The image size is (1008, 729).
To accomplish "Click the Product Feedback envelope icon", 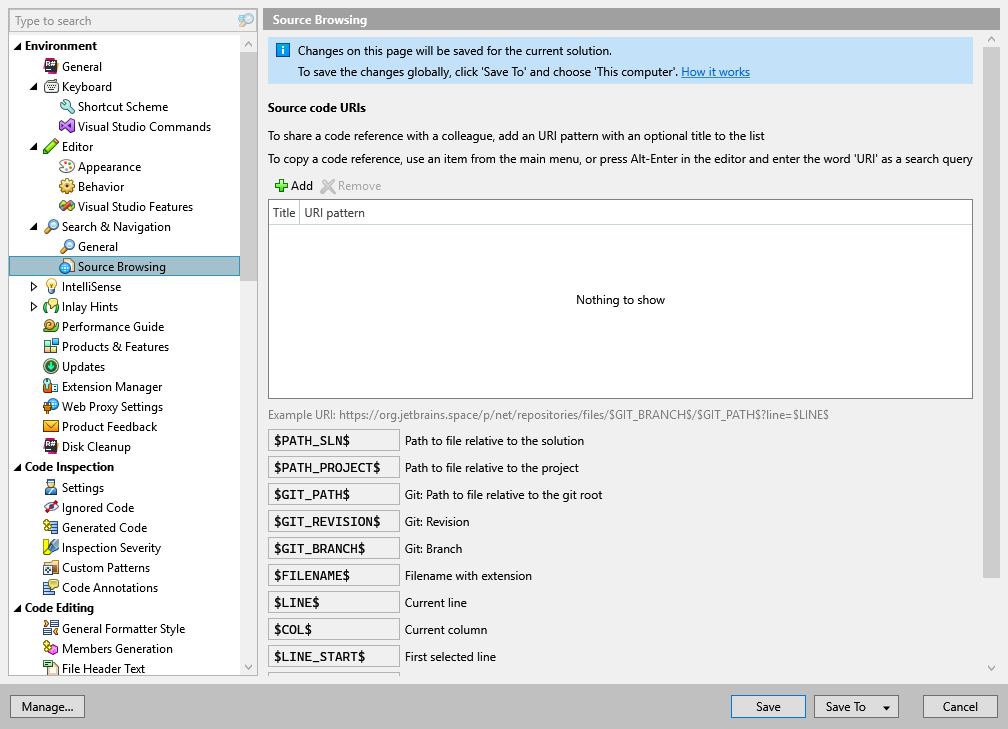I will coord(51,426).
